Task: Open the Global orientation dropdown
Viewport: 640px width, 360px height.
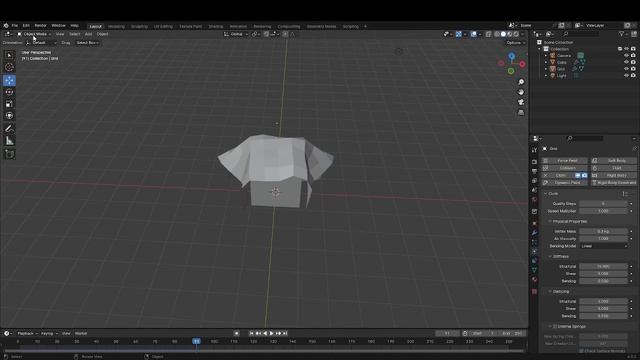Action: pyautogui.click(x=236, y=34)
